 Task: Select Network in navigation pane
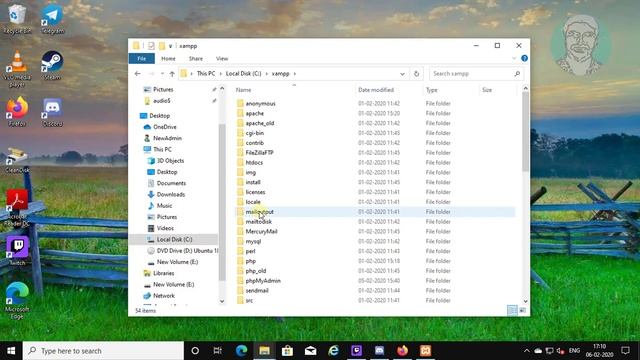[164, 296]
